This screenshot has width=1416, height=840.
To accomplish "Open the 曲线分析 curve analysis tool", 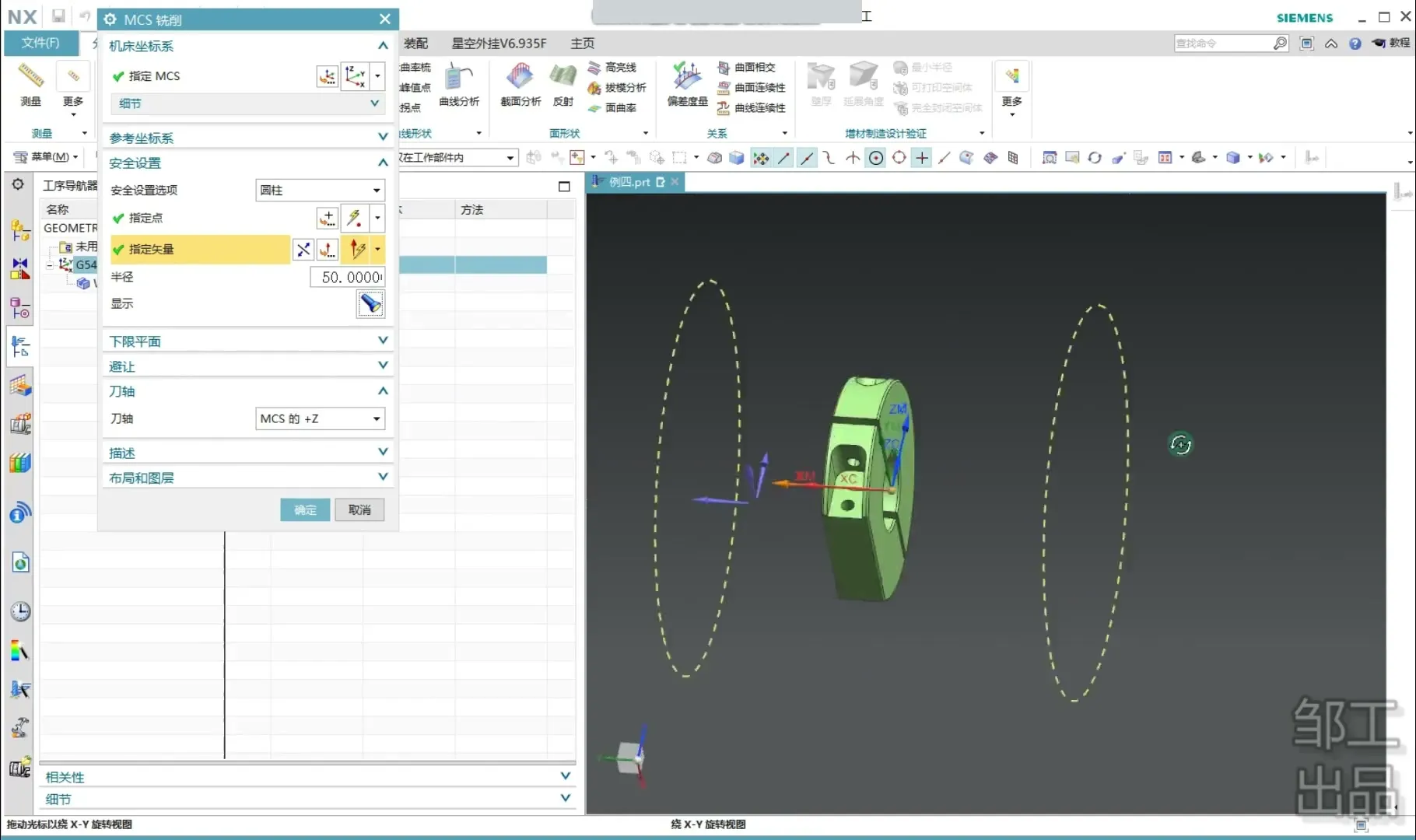I will tap(459, 79).
